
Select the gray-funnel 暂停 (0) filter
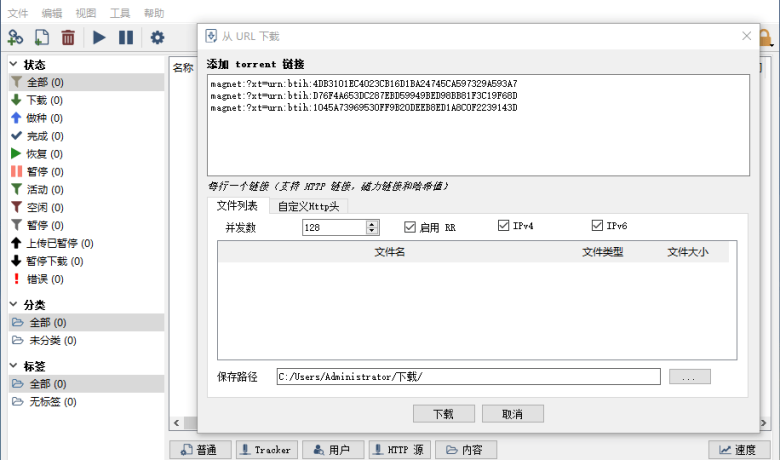point(87,225)
